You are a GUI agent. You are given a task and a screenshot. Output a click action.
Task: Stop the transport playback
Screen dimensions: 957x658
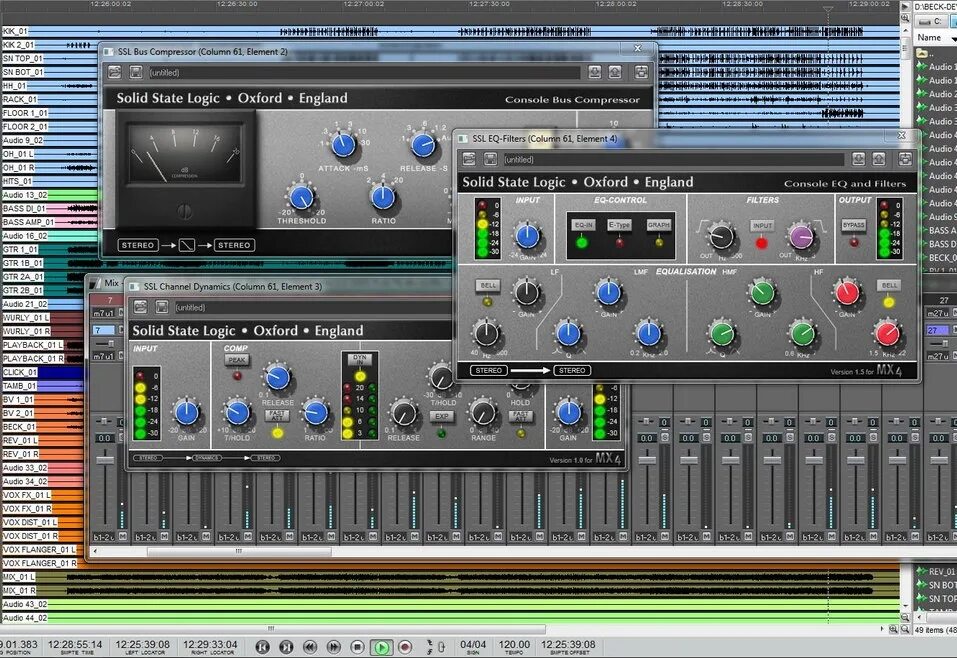point(358,647)
